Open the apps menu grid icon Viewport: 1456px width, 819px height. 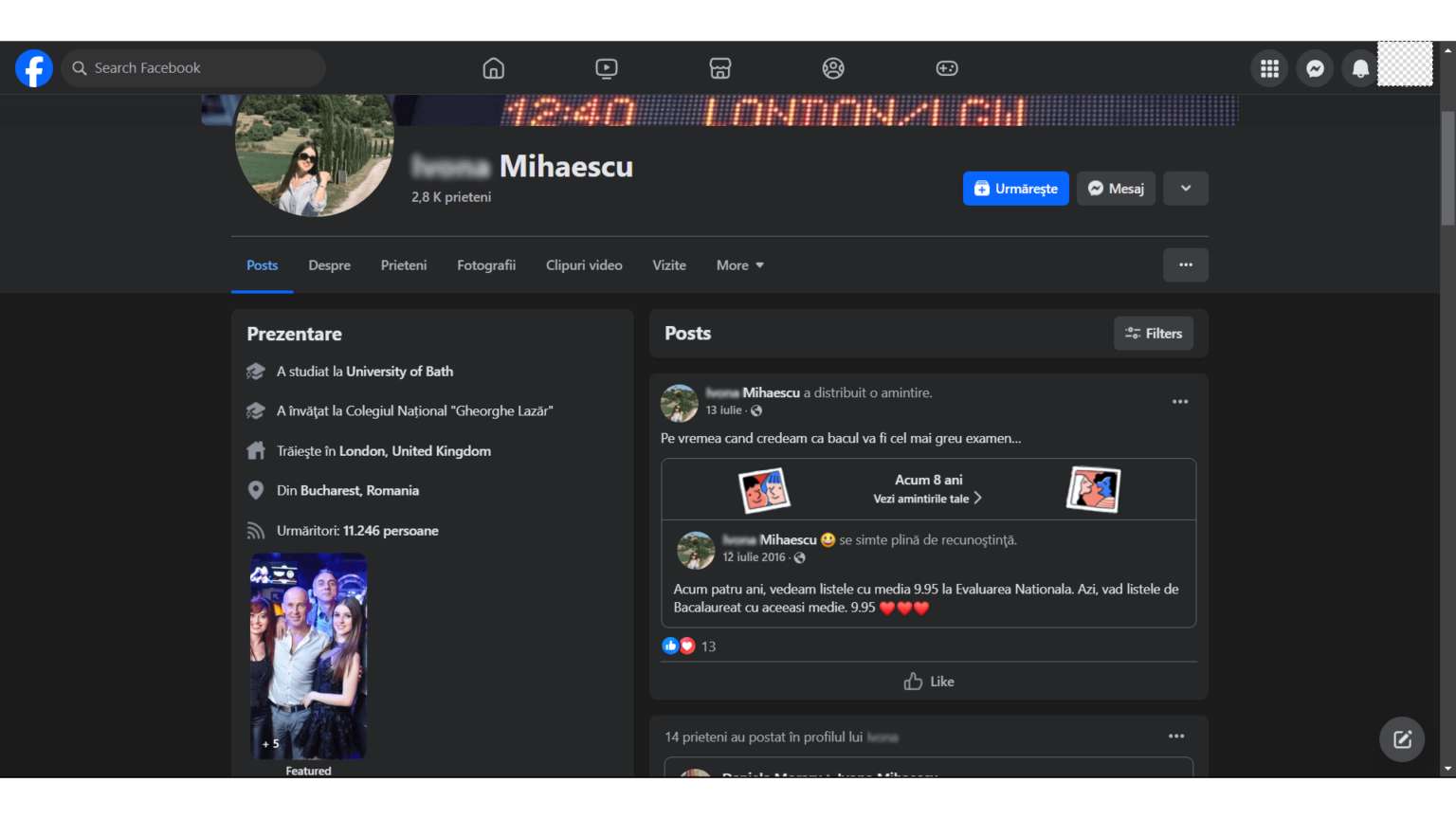click(1269, 68)
